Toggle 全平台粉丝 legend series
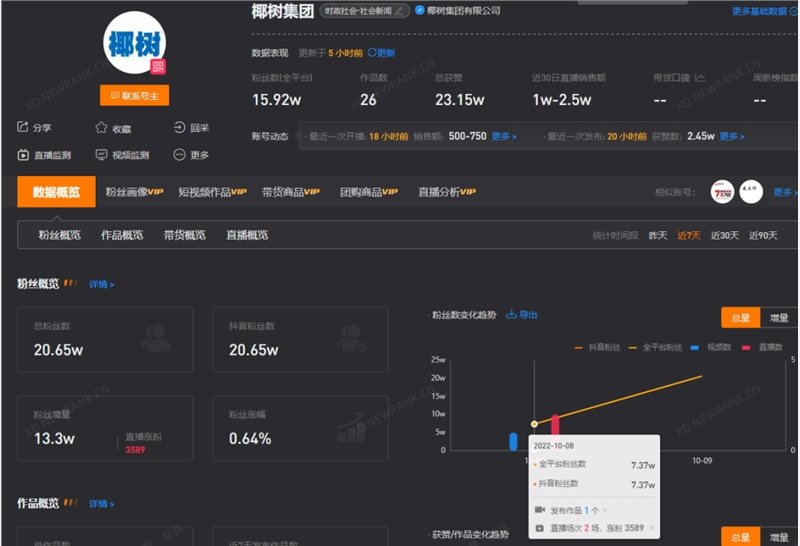 656,348
